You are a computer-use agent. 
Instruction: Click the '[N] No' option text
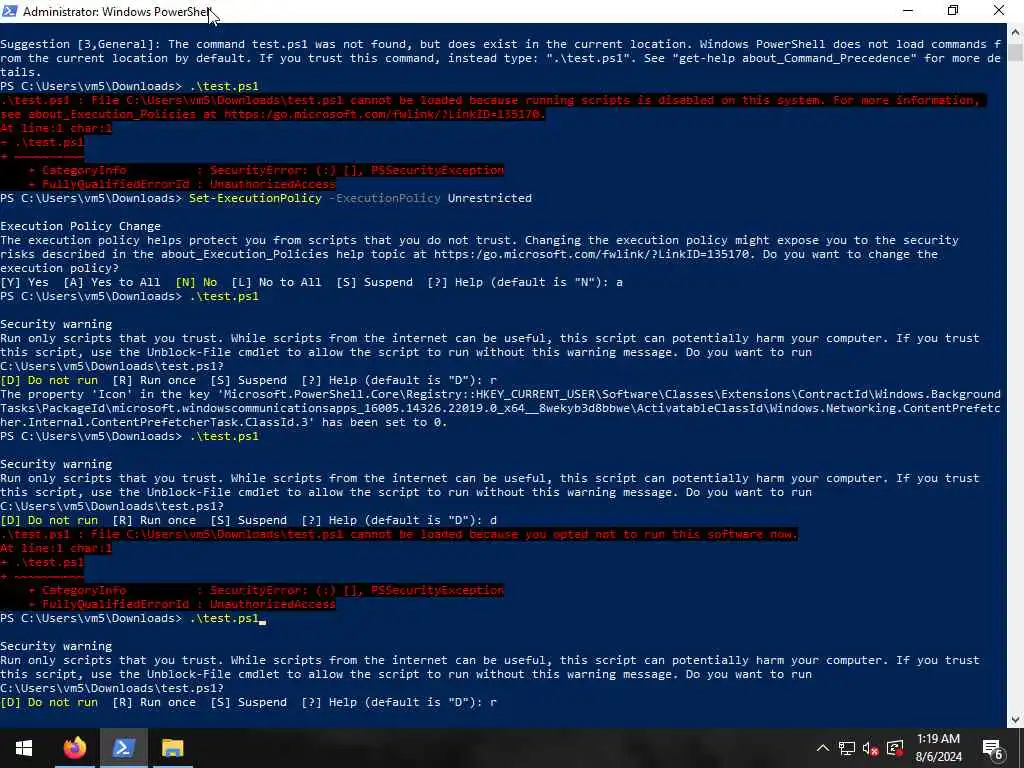tap(196, 282)
